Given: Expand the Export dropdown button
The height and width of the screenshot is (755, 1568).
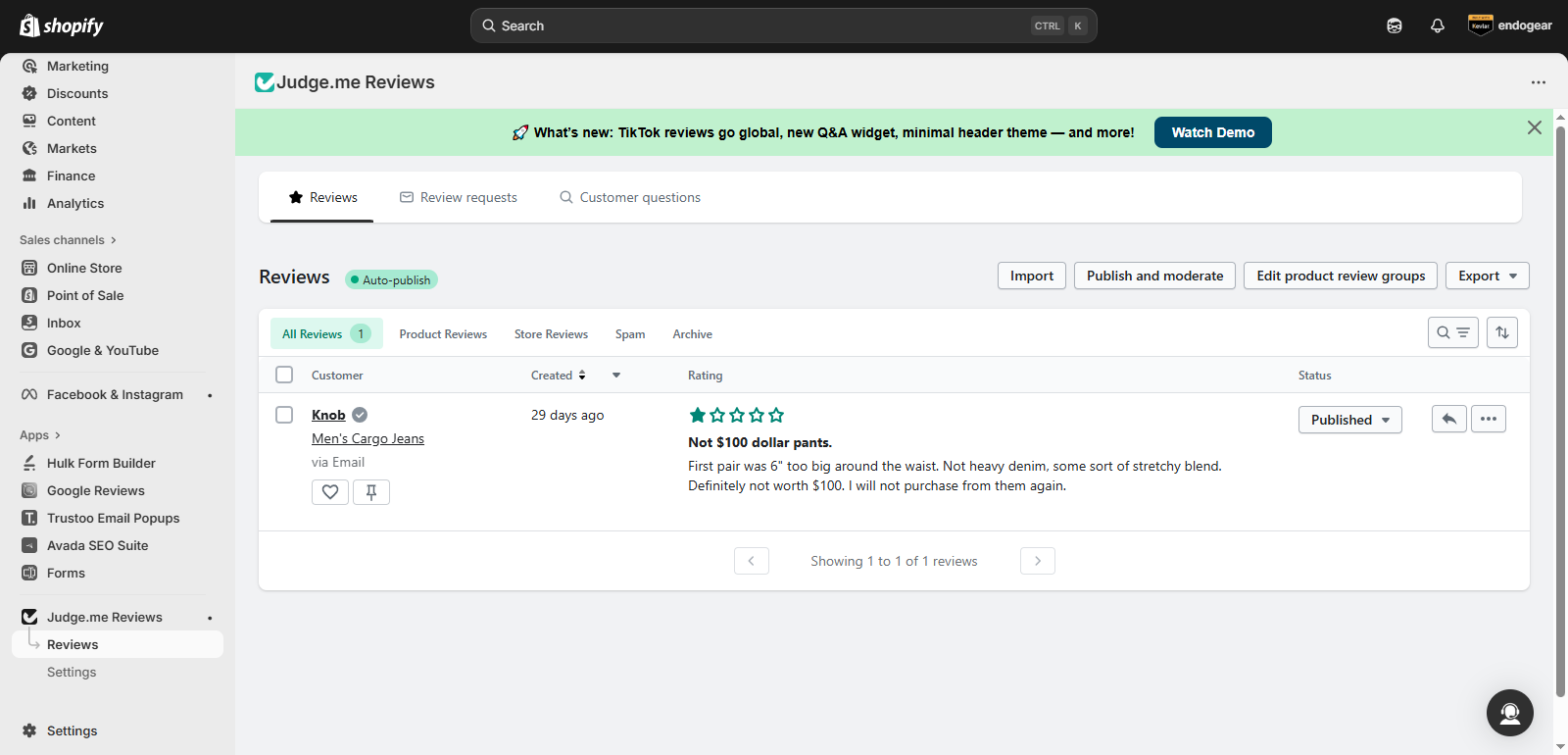Looking at the screenshot, I should click(1487, 276).
